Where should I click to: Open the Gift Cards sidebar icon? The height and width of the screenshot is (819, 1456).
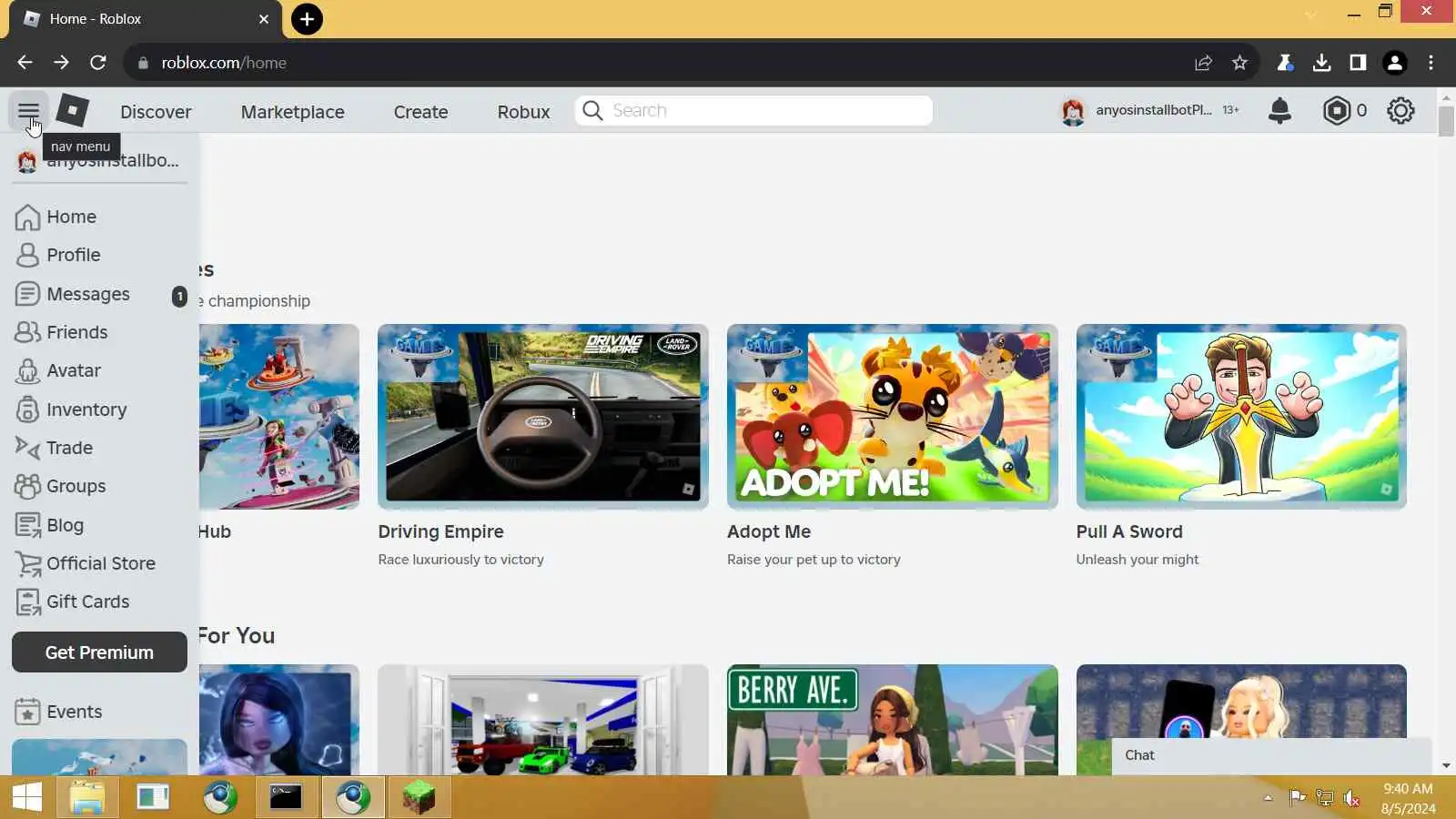point(27,602)
